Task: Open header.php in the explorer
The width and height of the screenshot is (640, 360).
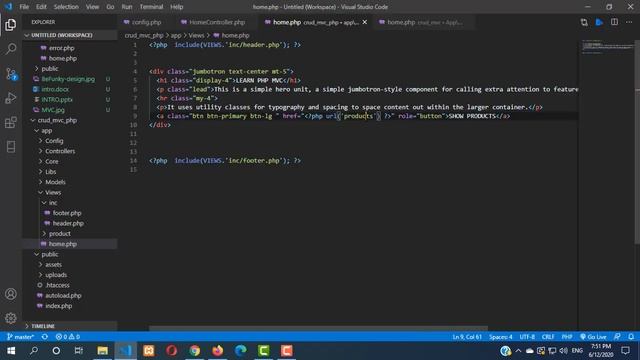Action: 68,223
